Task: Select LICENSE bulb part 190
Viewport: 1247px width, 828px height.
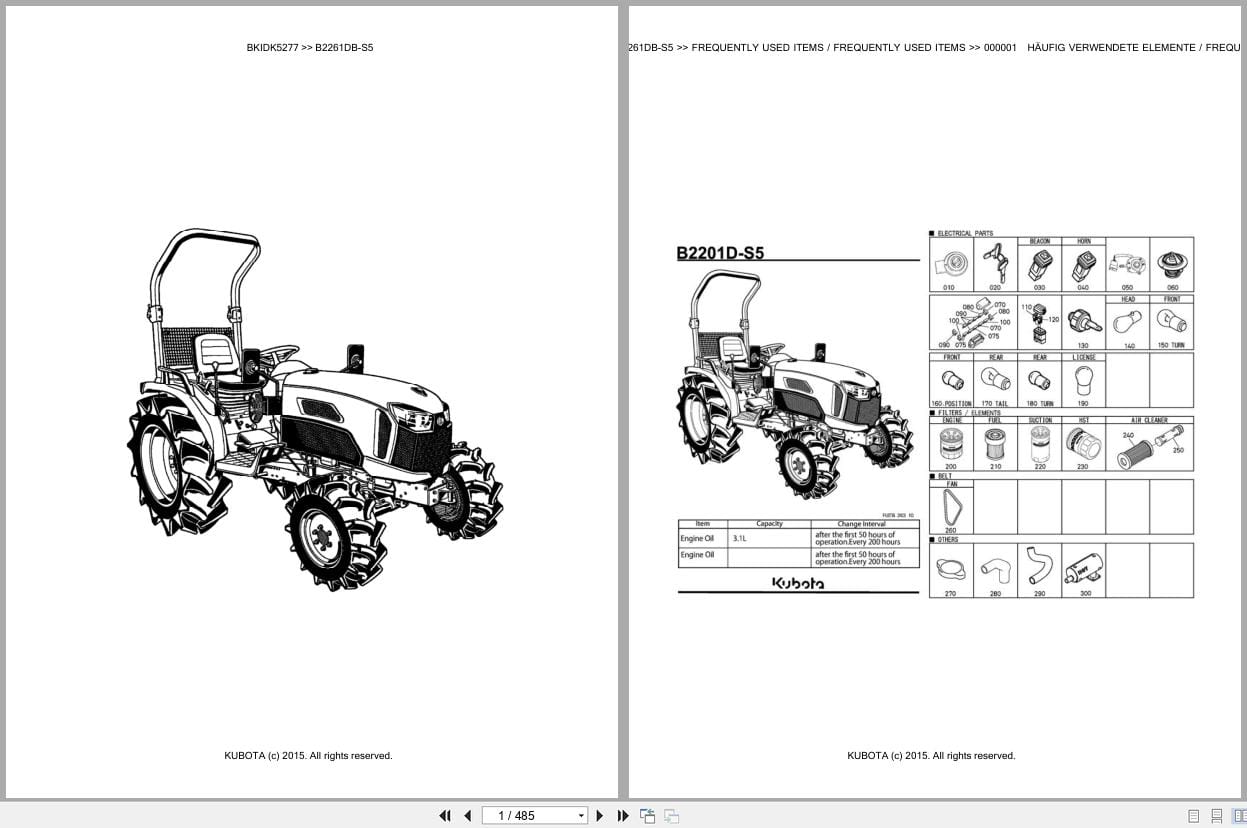Action: [1083, 381]
